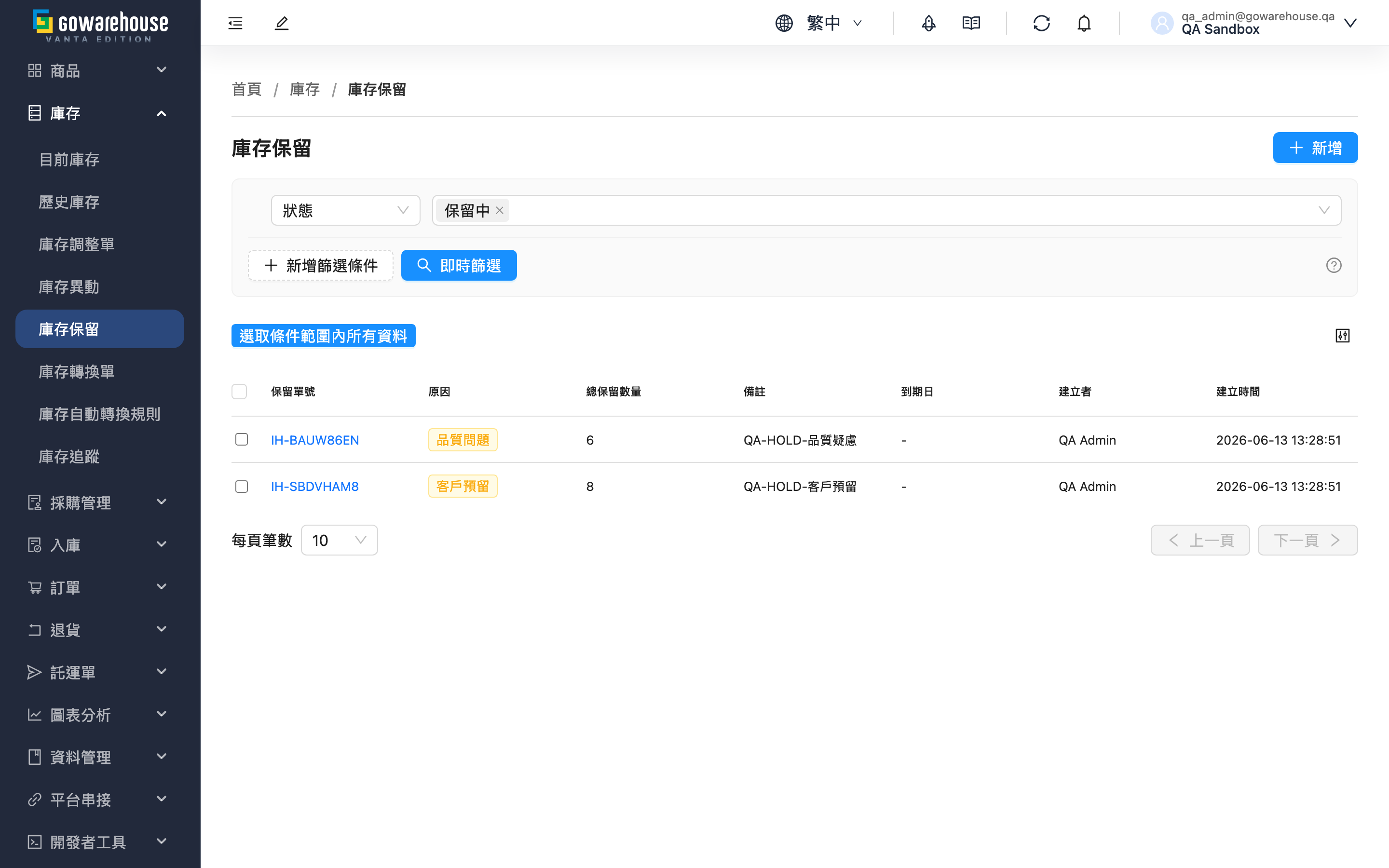Click the 庫存 icon in sidebar
Screen dimensions: 1389x868
pos(34,113)
